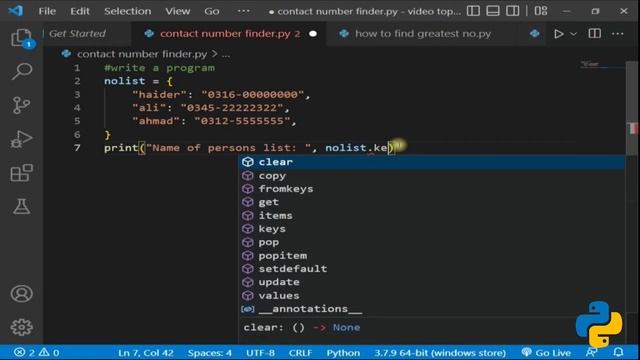
Task: Open the editor More Actions ellipsis
Action: coord(618,33)
